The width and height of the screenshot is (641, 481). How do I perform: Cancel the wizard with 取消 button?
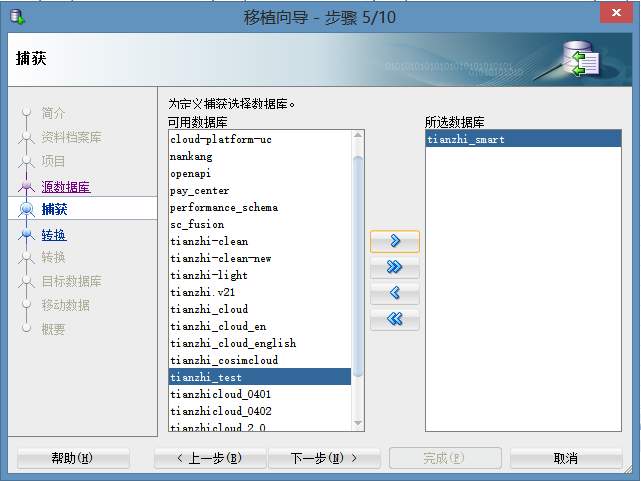click(x=566, y=458)
